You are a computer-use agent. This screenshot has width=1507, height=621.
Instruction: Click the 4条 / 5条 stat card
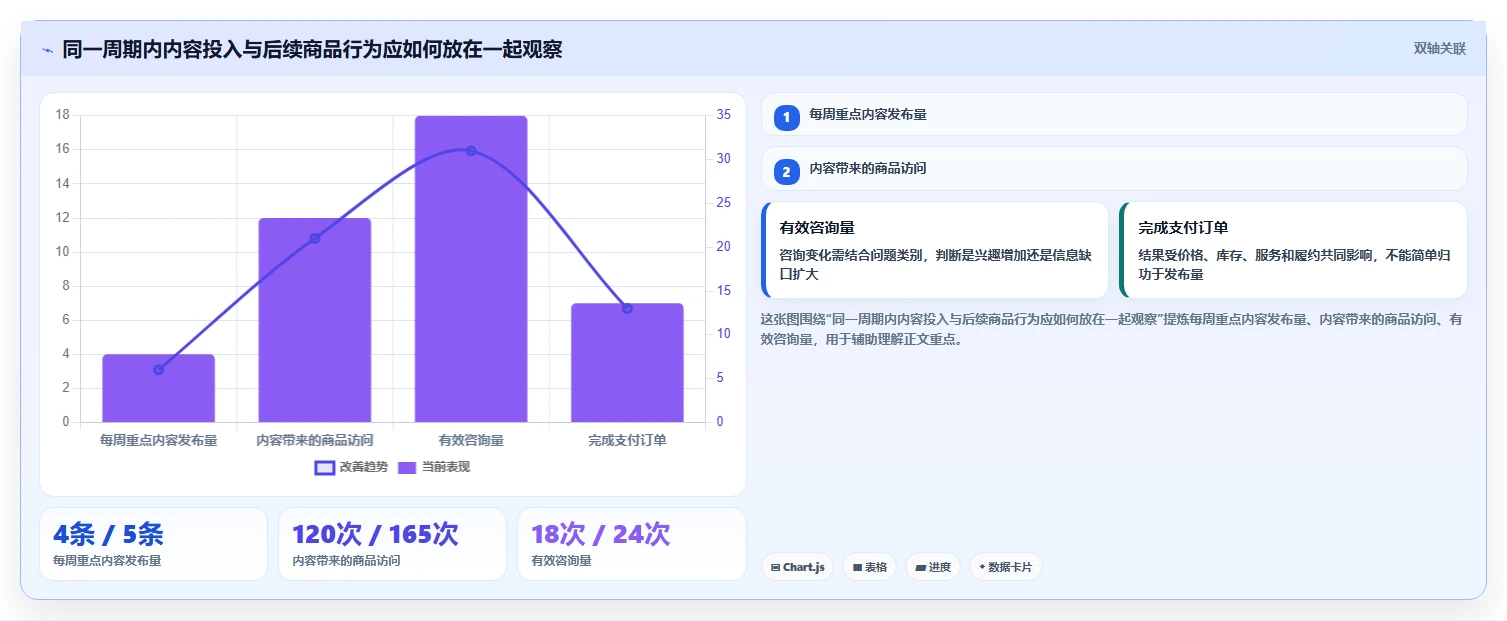coord(153,544)
